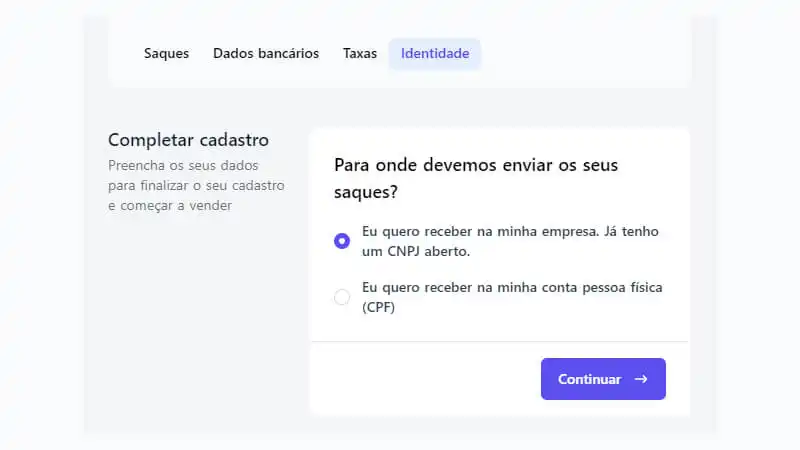
Task: Open the Saques tab
Action: pos(166,54)
